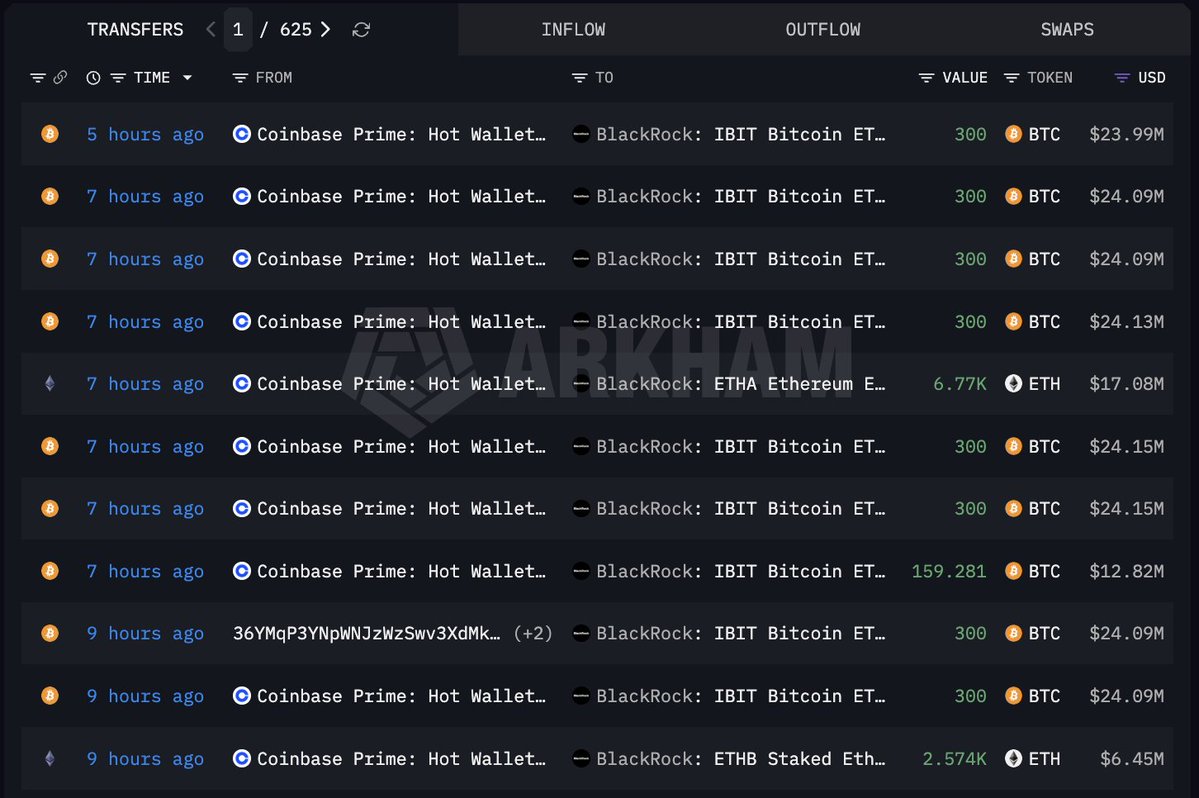Click the Ethereum icon on the ETHA transfer row
This screenshot has width=1199, height=798.
click(50, 384)
